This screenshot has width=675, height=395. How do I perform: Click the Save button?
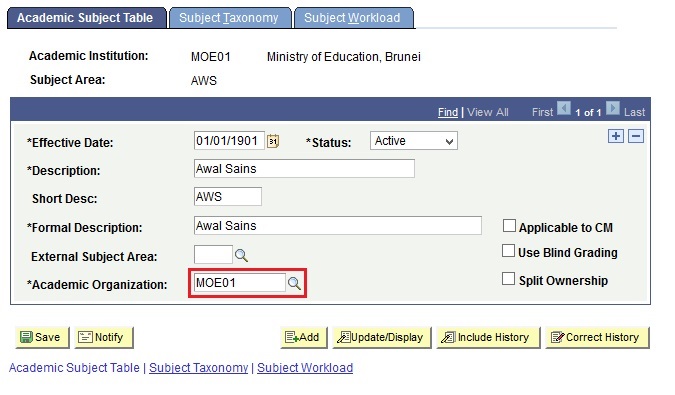42,337
